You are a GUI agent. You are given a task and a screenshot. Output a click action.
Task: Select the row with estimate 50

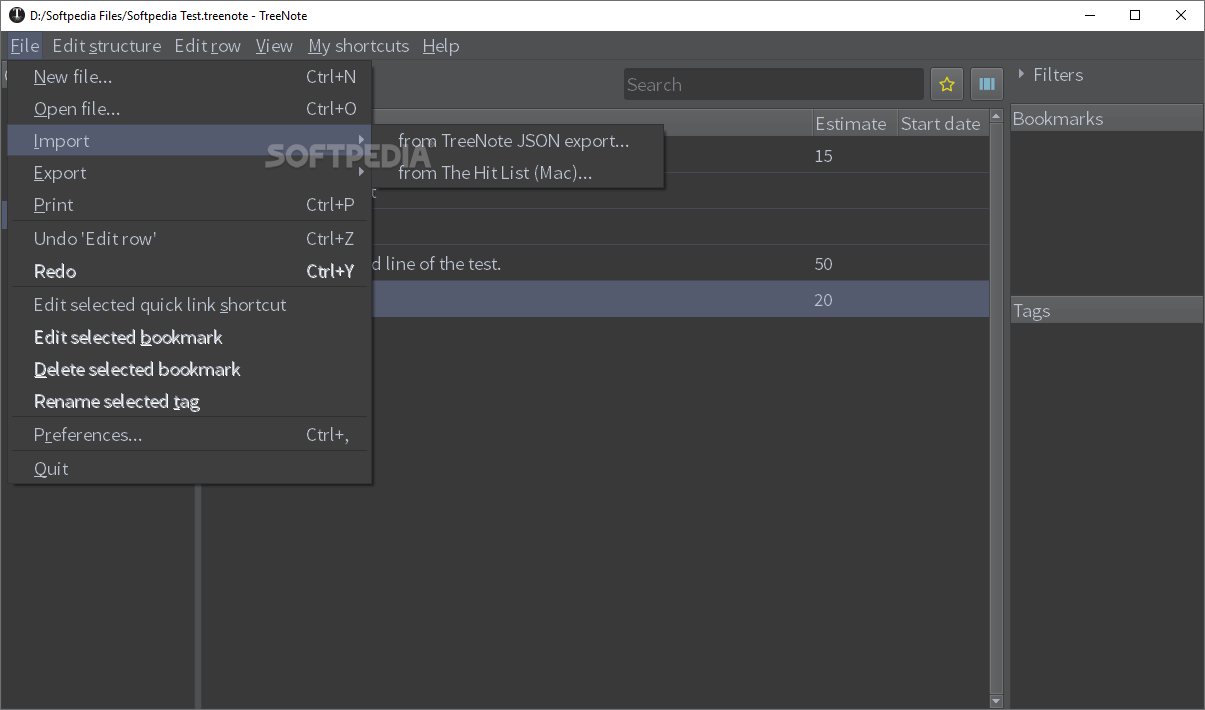[680, 264]
